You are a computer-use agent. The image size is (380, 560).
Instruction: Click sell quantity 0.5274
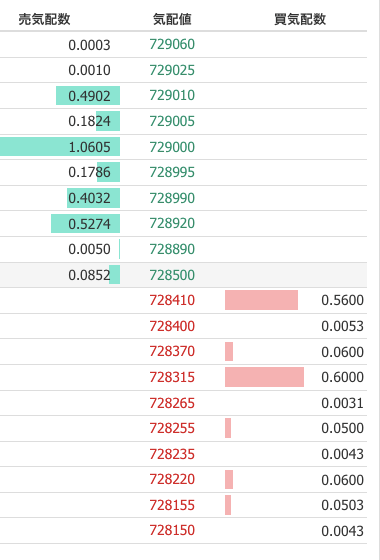click(89, 224)
